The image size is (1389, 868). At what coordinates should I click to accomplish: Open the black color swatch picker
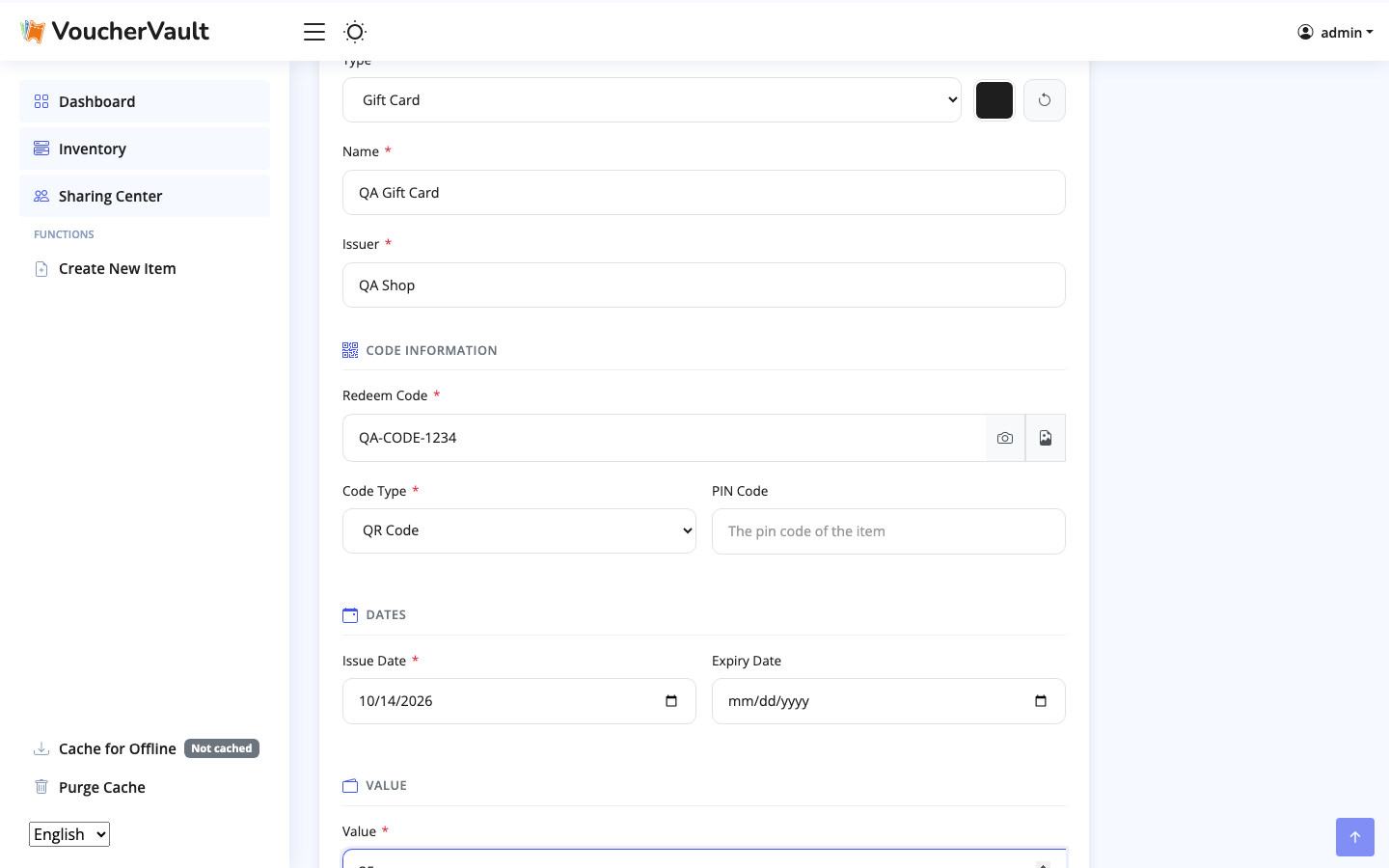point(994,100)
